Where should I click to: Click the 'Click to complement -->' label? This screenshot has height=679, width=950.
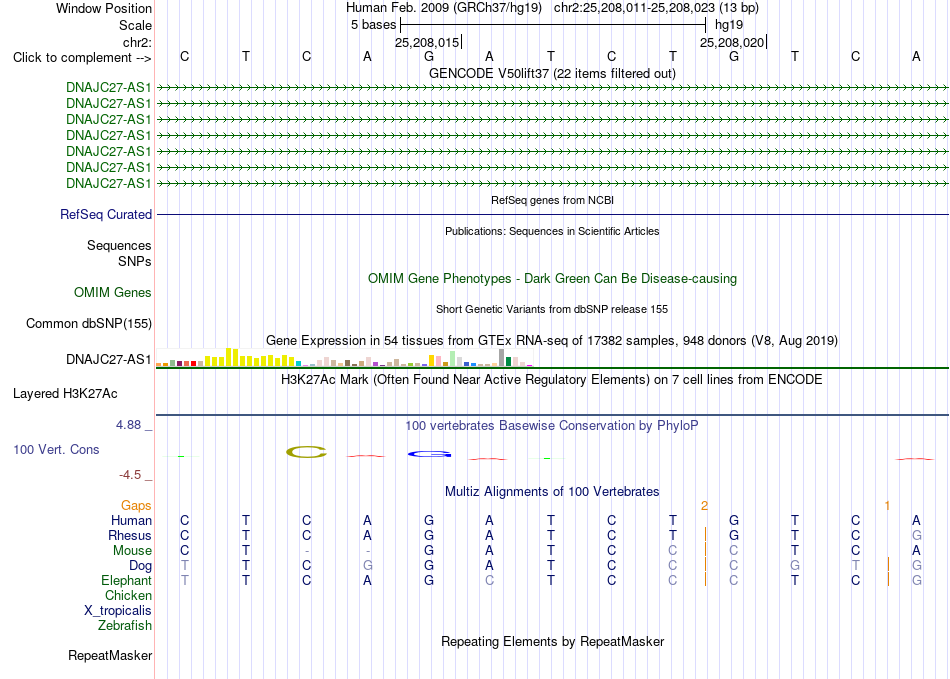tap(82, 58)
